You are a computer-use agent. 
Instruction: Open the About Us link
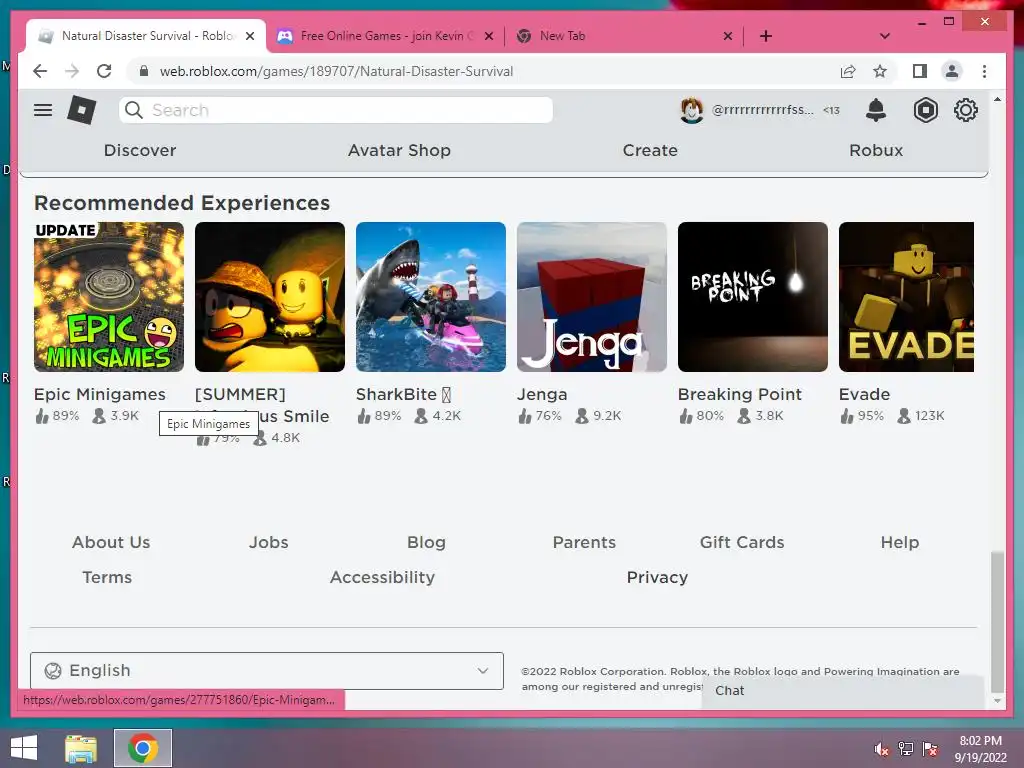click(111, 542)
